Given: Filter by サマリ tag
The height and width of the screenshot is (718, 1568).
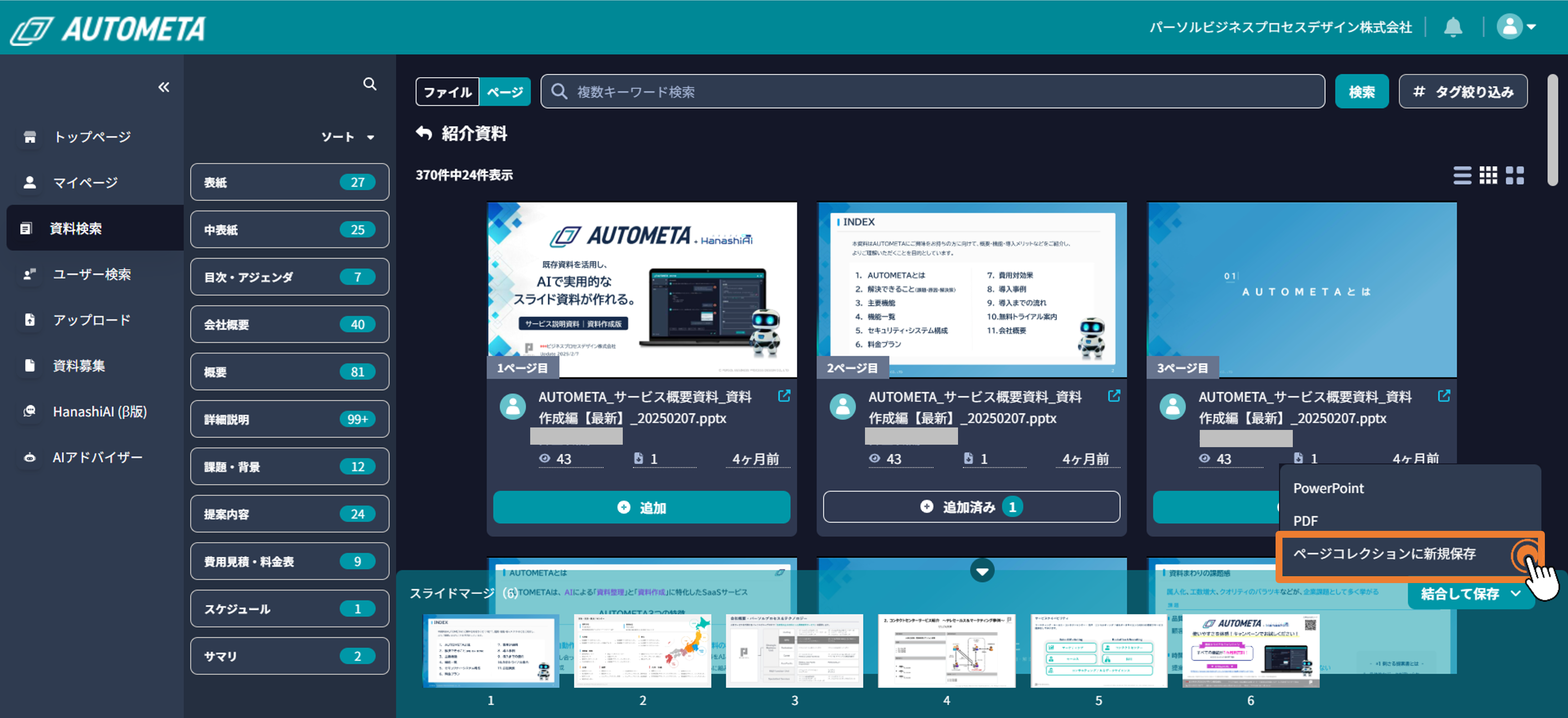Looking at the screenshot, I should [x=290, y=656].
